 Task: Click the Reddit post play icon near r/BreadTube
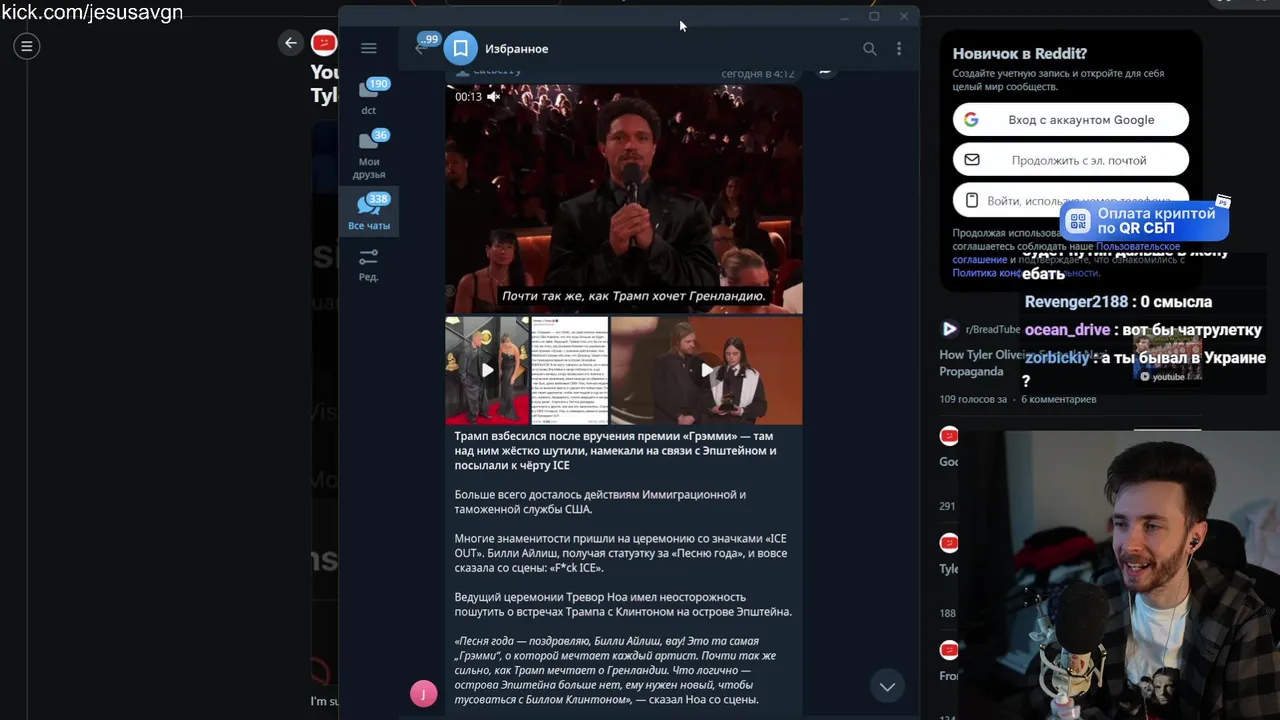pyautogui.click(x=949, y=329)
